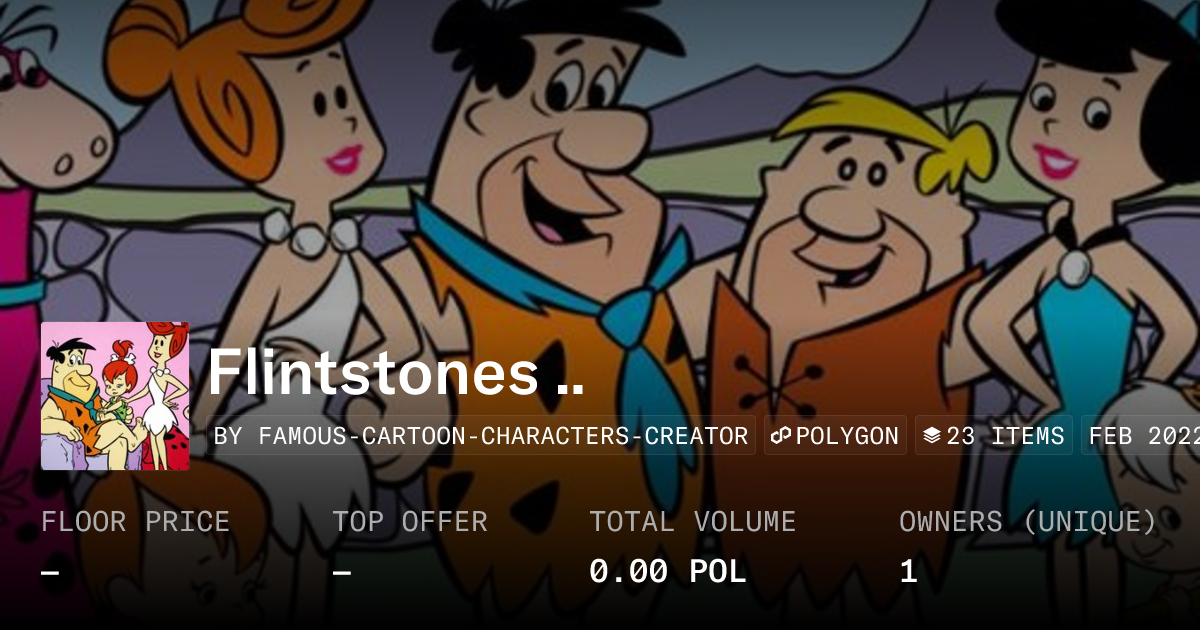Select the Flintstones collection title
The image size is (1200, 630).
pos(396,372)
